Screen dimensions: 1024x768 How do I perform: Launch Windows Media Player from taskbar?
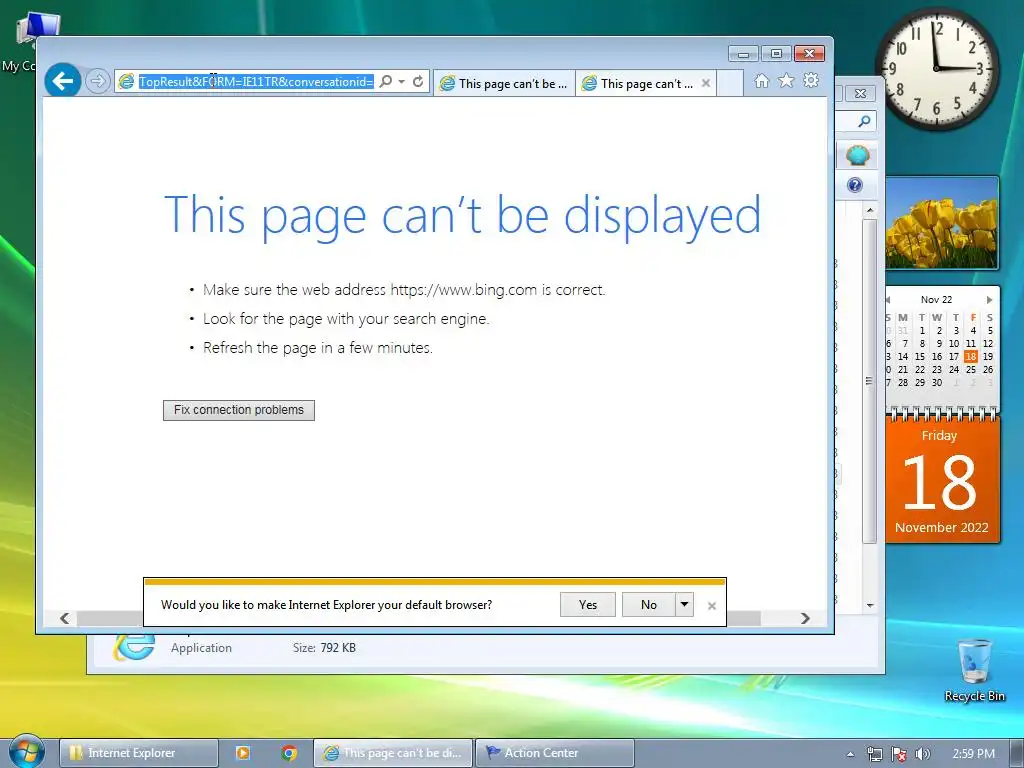click(x=243, y=753)
